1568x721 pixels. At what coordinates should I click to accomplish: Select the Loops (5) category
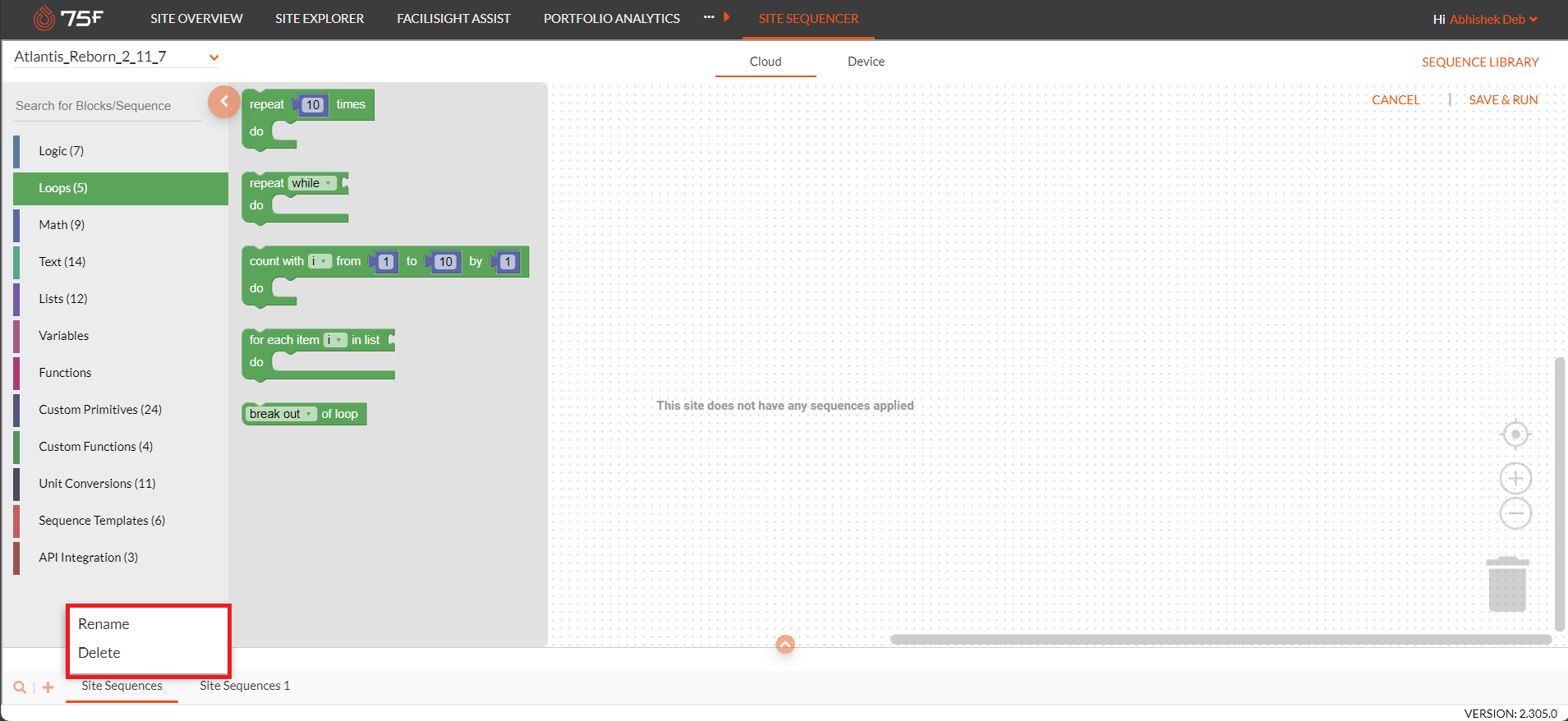121,188
